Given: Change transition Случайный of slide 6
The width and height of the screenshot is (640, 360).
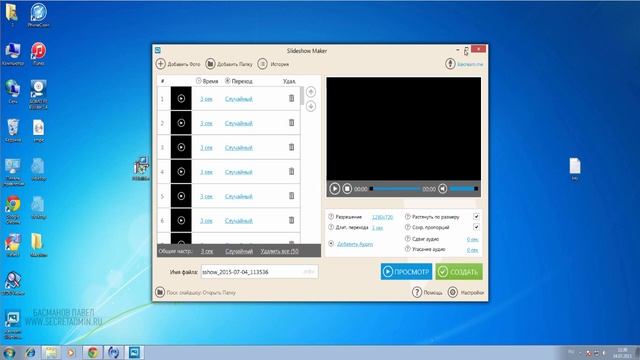Looking at the screenshot, I should (x=239, y=221).
